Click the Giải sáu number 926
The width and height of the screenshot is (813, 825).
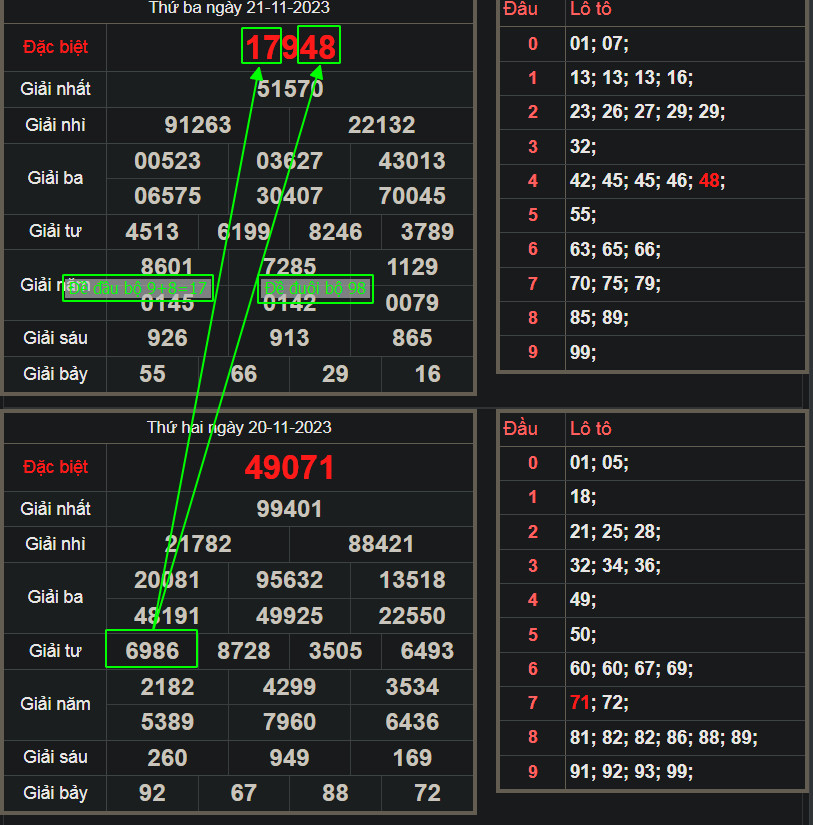[x=167, y=338]
